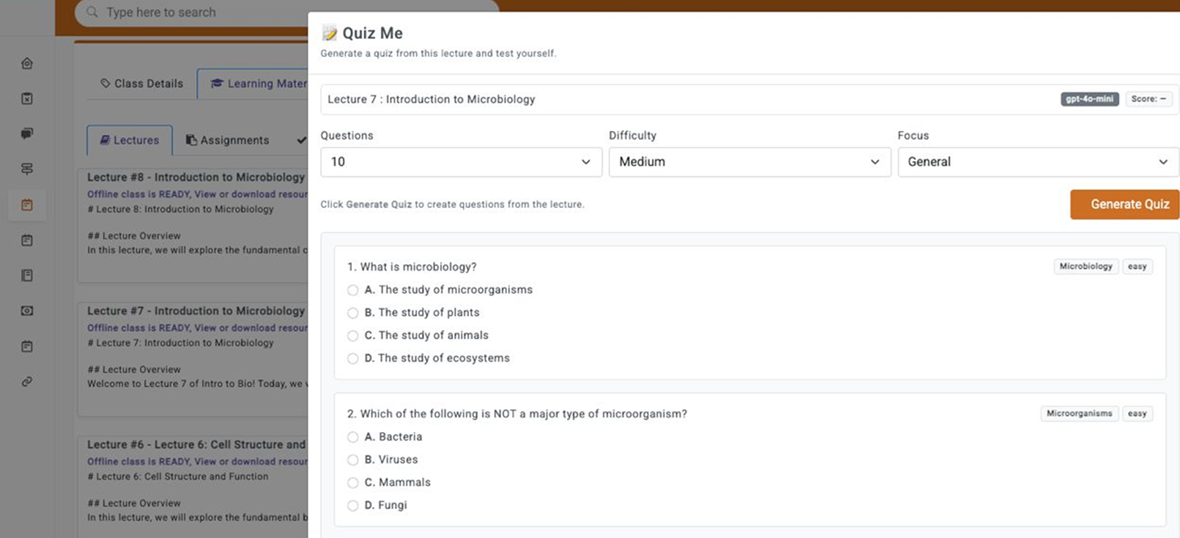Open Lecture #8 Introduction to Microbiology
Screen dimensions: 1180x538
point(196,177)
